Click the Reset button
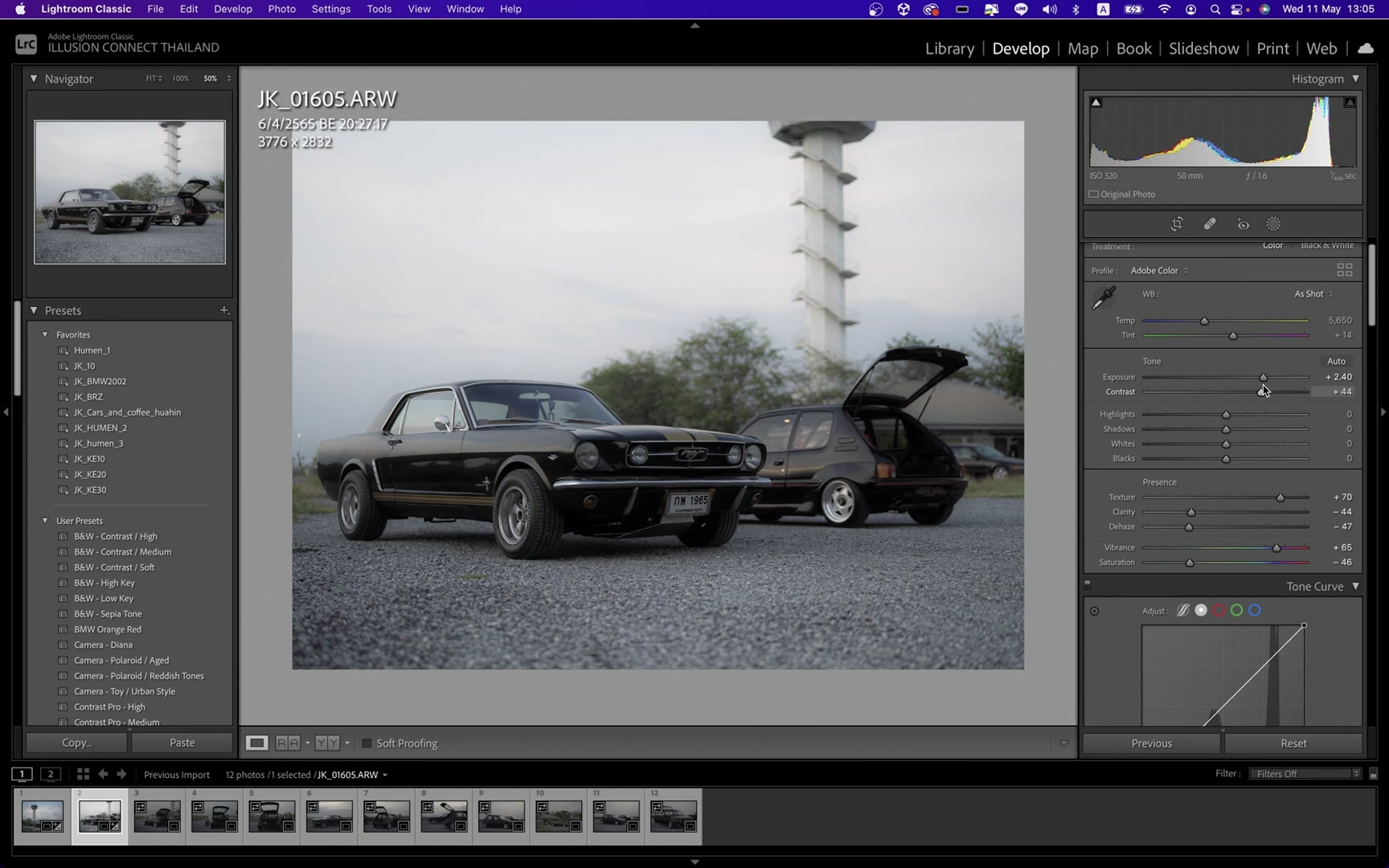 (1293, 743)
